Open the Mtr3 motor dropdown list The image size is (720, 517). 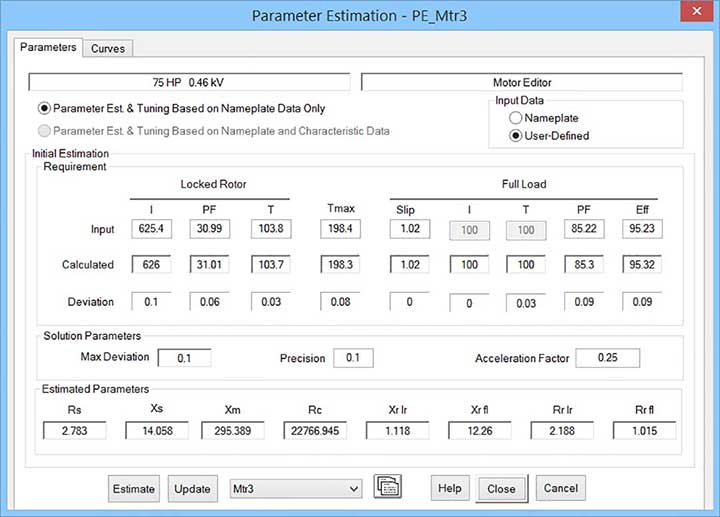tap(295, 489)
